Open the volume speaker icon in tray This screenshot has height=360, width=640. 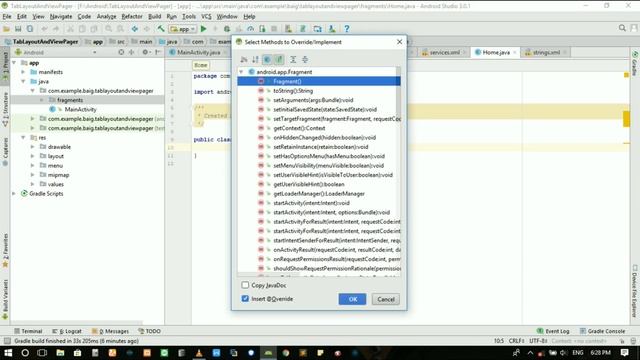pos(564,353)
